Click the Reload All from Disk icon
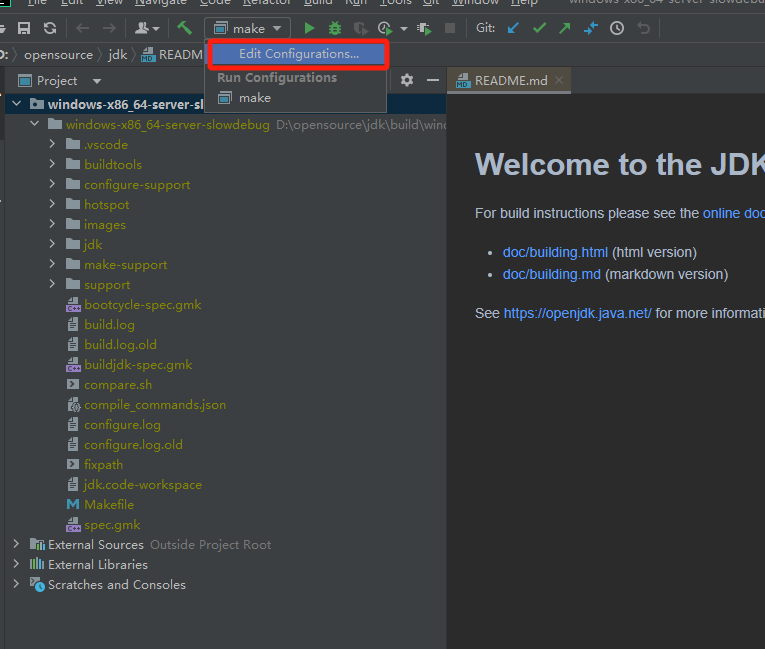This screenshot has height=649, width=765. click(x=50, y=28)
